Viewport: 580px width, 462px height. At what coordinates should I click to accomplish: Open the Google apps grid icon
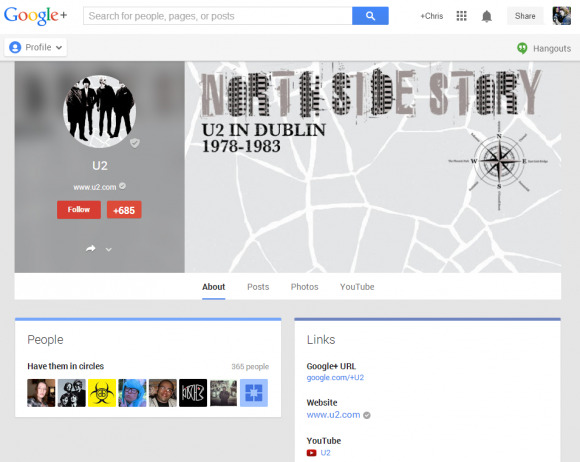(461, 16)
